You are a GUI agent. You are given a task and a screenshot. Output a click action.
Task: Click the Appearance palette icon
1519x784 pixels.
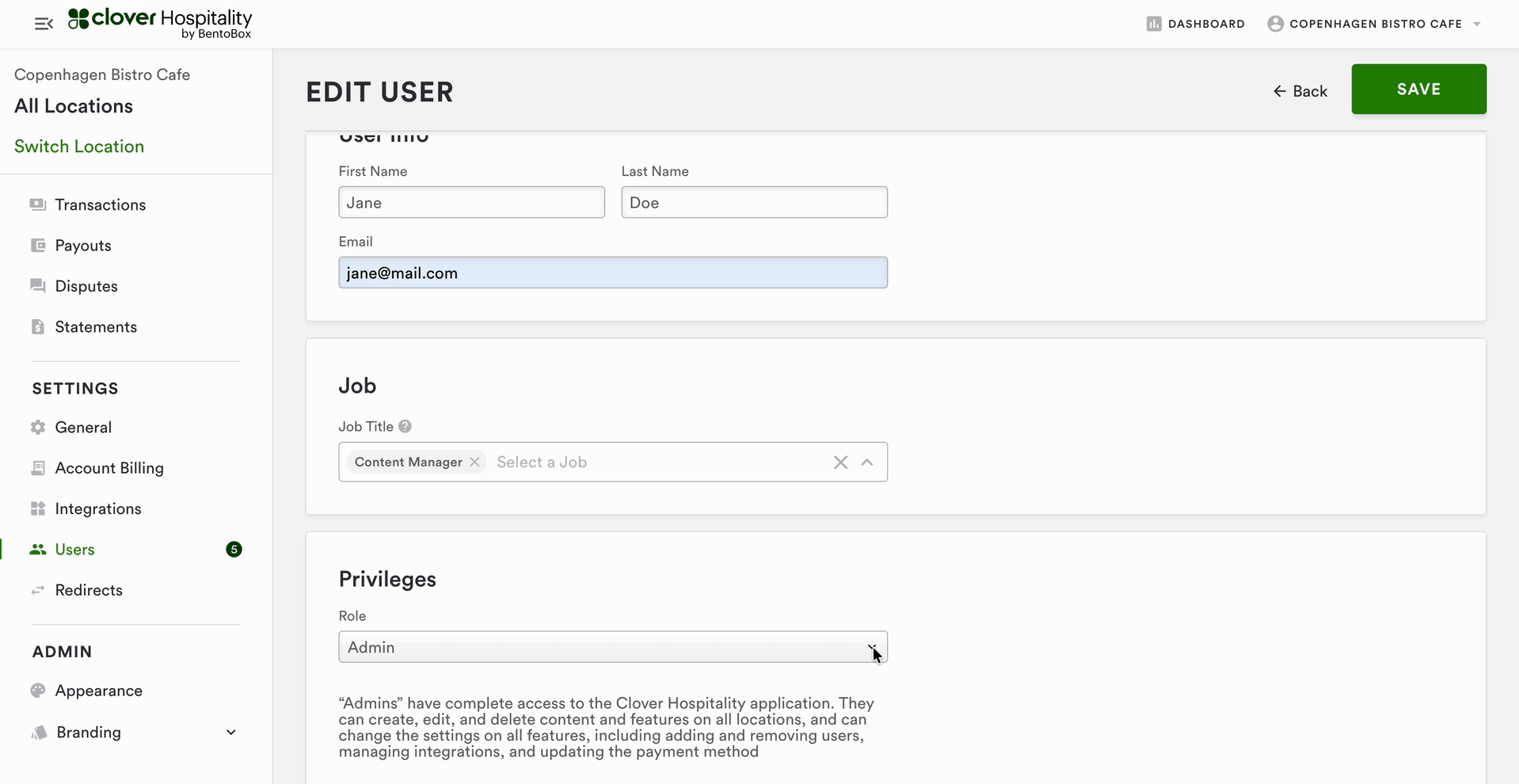(38, 691)
